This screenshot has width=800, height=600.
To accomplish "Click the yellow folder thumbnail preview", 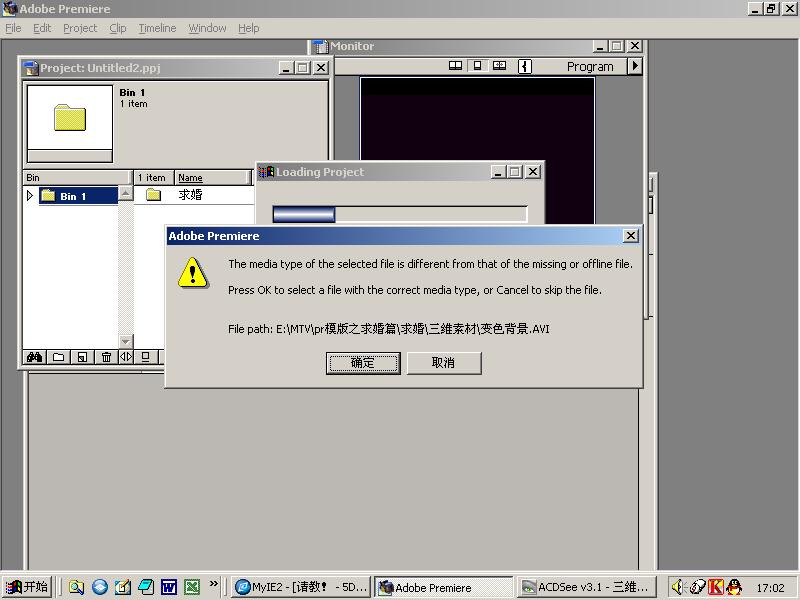I will point(70,117).
